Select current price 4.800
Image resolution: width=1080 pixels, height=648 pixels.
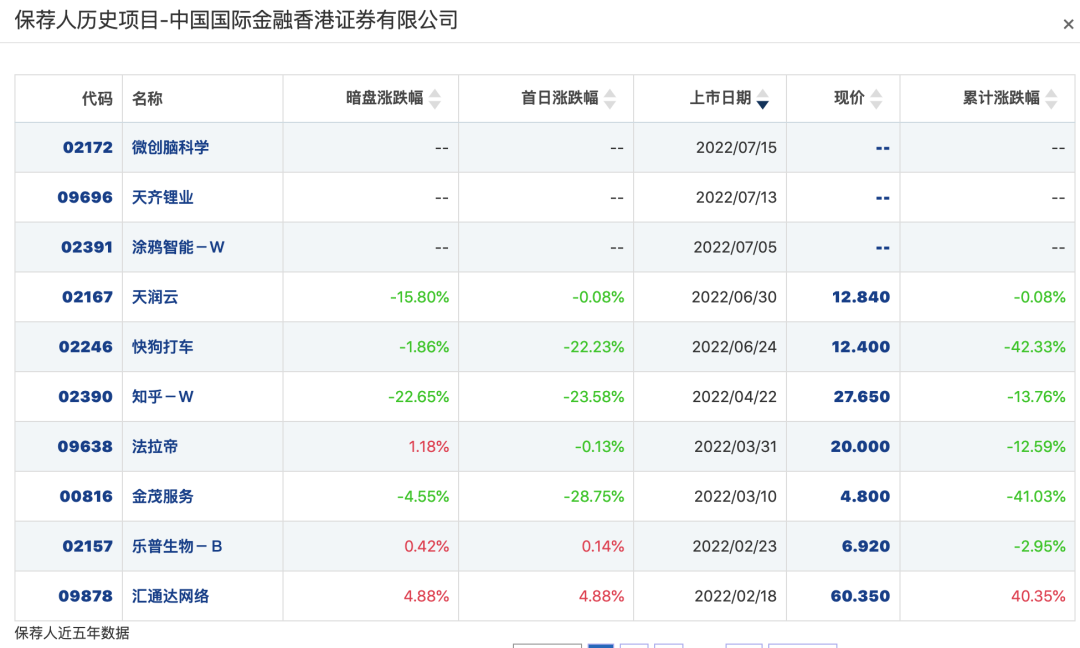[x=865, y=497]
